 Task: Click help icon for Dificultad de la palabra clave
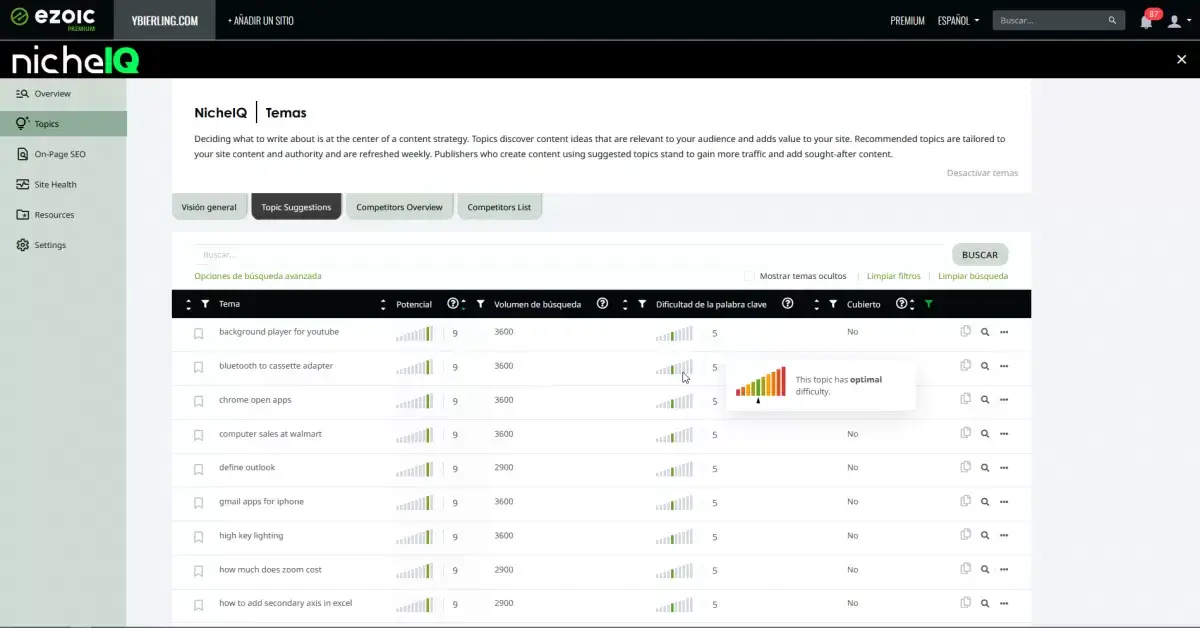coord(787,304)
